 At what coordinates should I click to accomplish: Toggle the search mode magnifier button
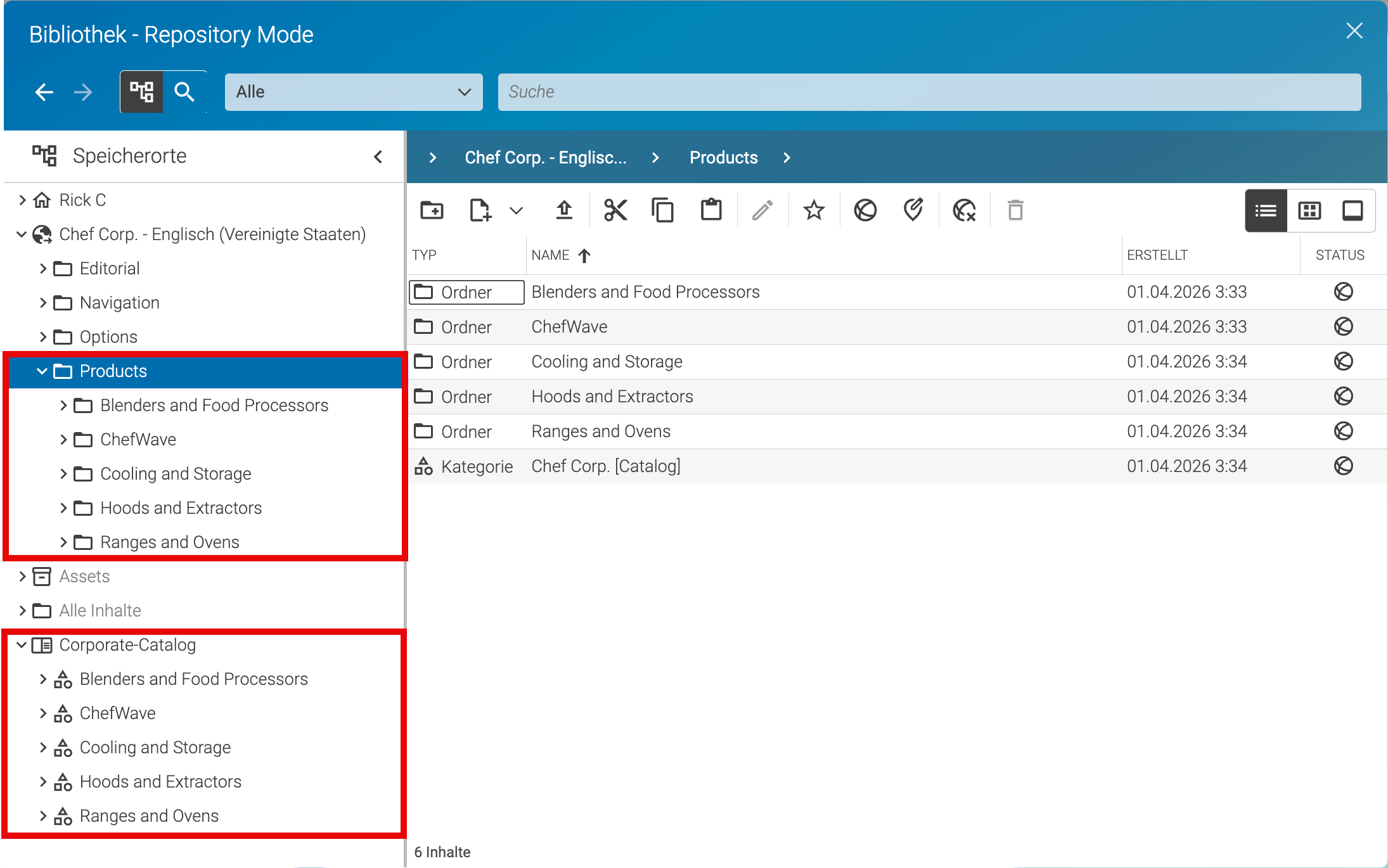pyautogui.click(x=184, y=92)
